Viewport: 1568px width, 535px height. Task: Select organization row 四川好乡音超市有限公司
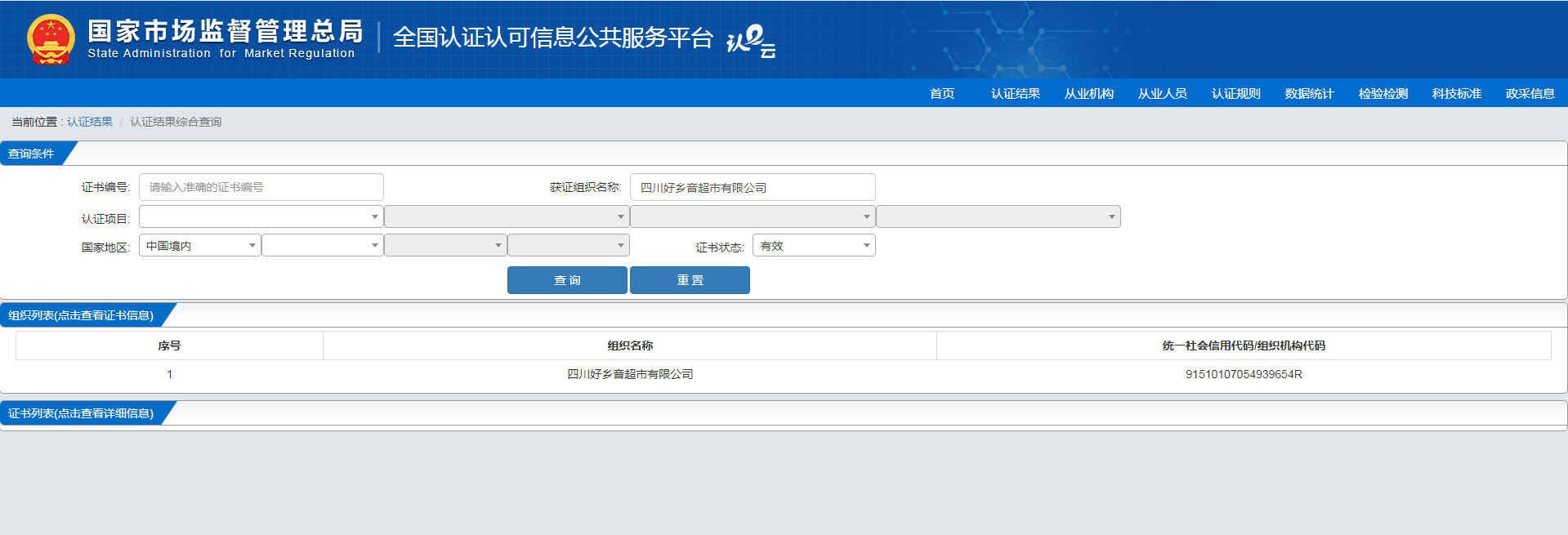[x=630, y=374]
